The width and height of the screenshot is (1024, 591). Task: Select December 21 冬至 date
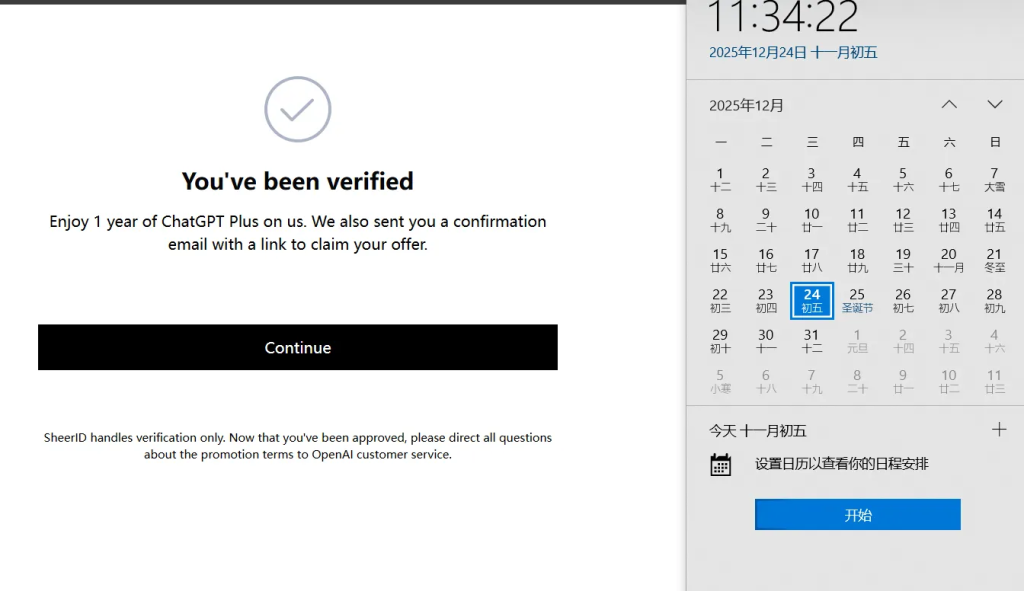coord(994,260)
